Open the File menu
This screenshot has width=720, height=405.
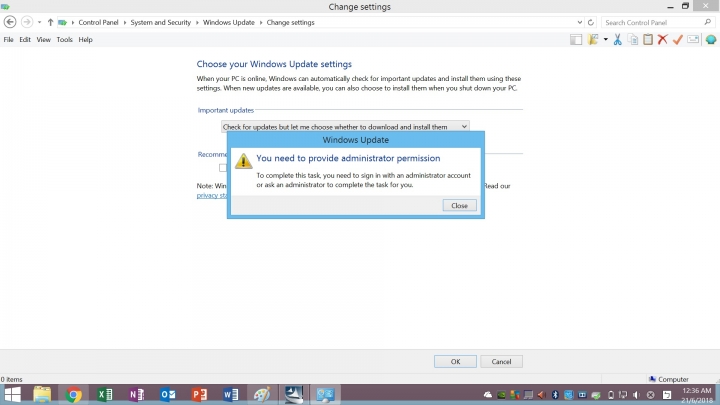8,39
